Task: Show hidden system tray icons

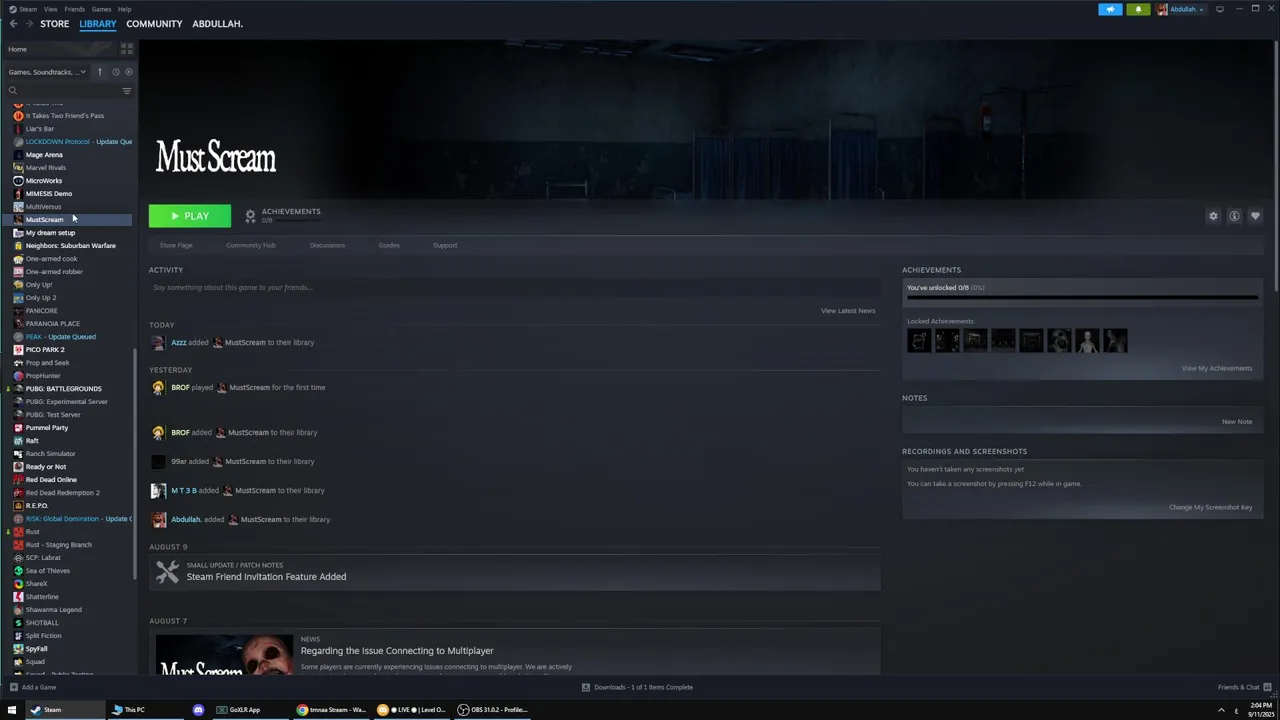Action: pyautogui.click(x=1221, y=710)
